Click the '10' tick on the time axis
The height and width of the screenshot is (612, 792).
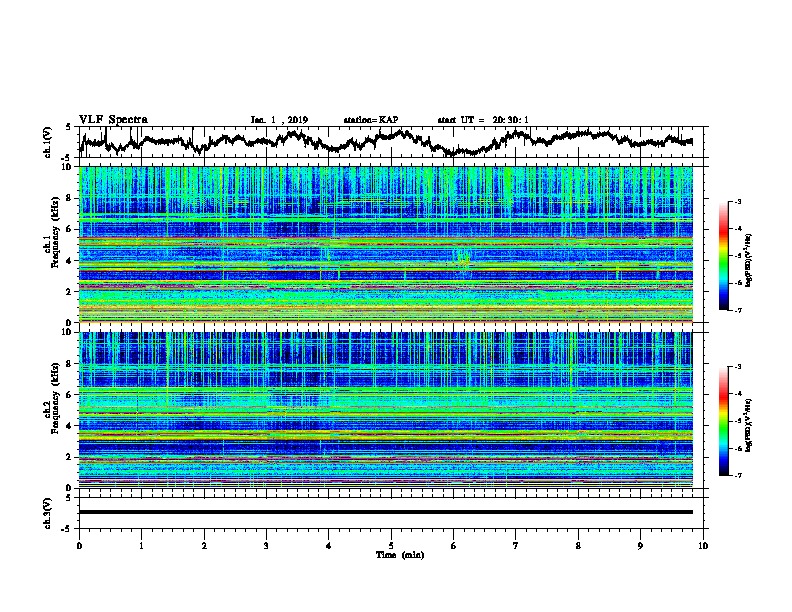tap(703, 545)
